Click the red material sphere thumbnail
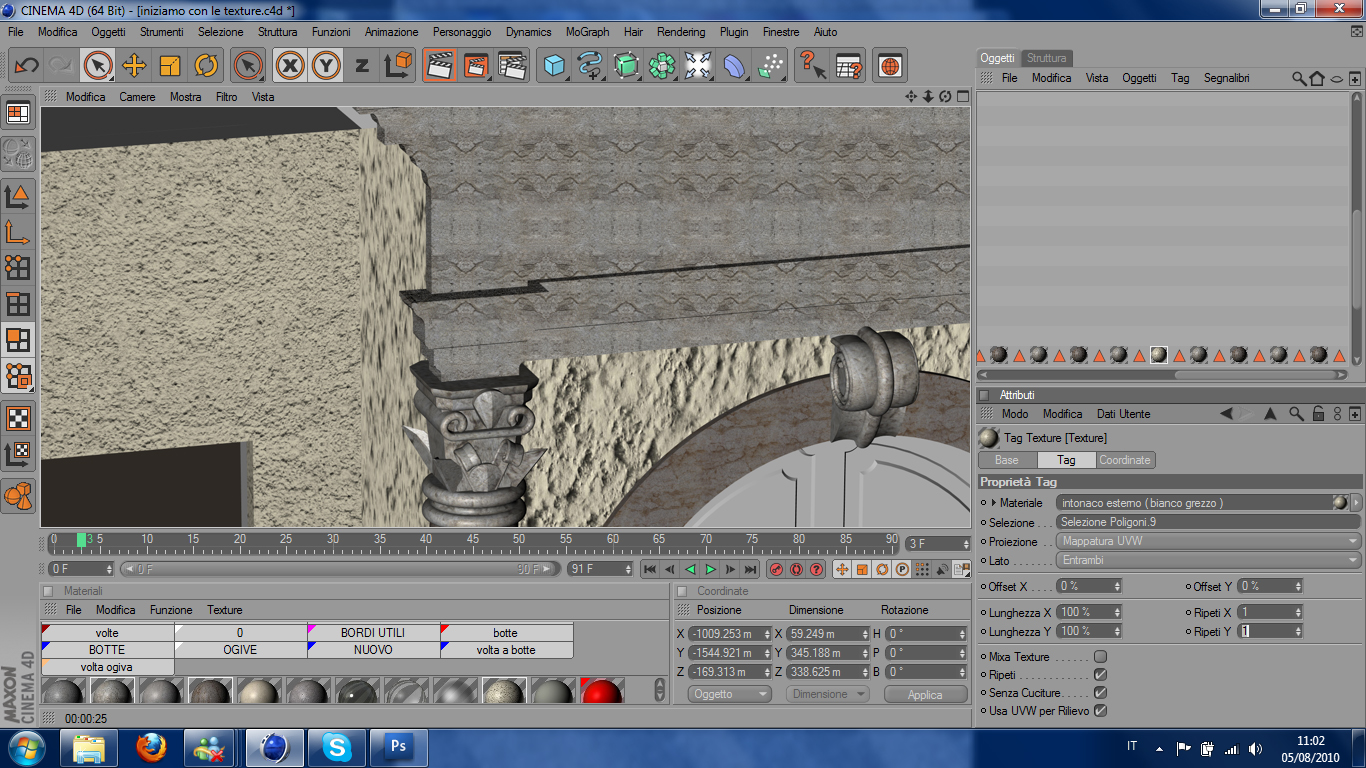Screen dimensions: 1366x768 [602, 691]
